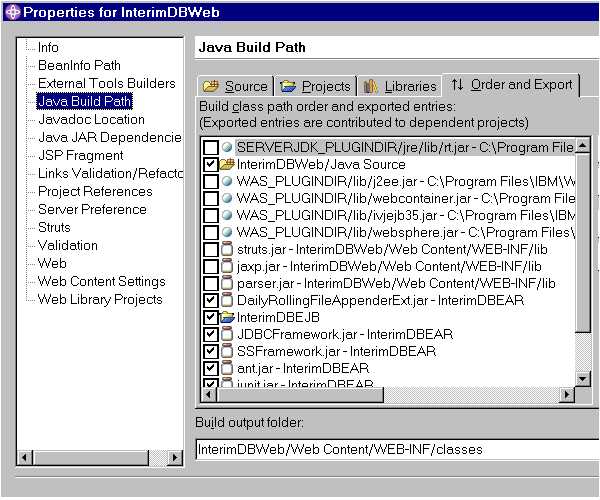Uncheck the InterimDBEJB project checkbox

click(x=211, y=317)
